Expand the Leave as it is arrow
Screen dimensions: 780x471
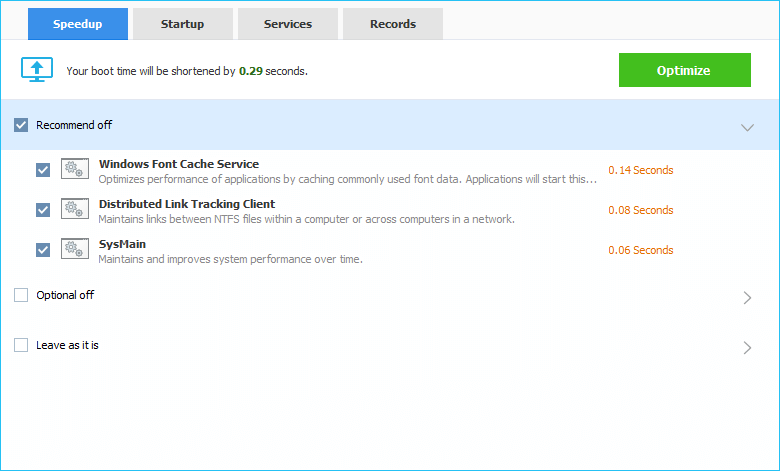point(747,348)
